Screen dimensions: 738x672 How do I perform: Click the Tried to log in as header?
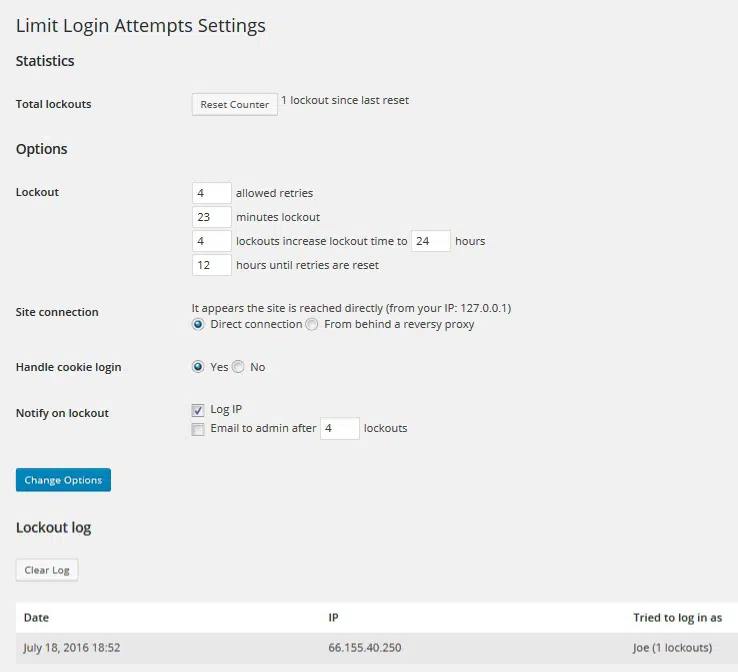(x=677, y=618)
